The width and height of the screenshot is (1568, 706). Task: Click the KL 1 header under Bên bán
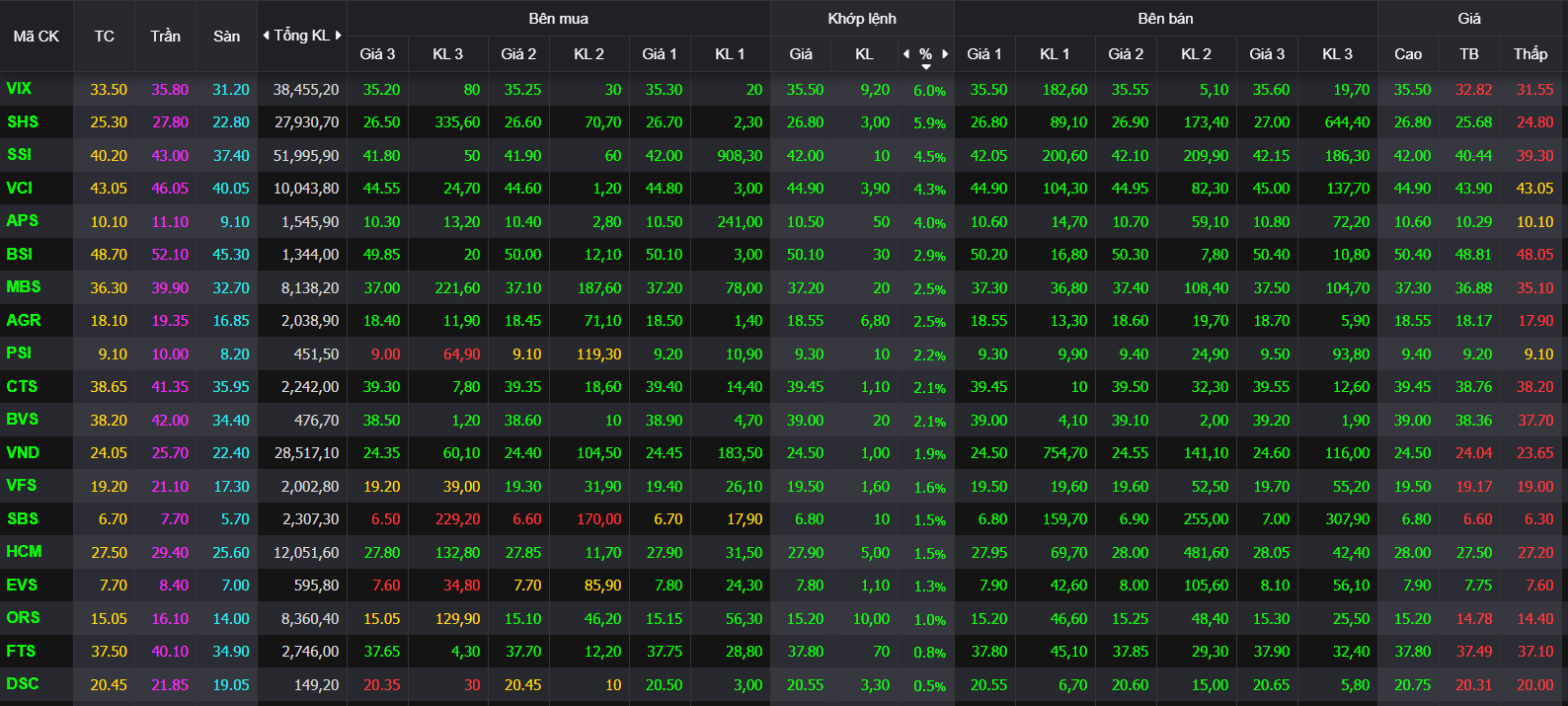(1055, 54)
